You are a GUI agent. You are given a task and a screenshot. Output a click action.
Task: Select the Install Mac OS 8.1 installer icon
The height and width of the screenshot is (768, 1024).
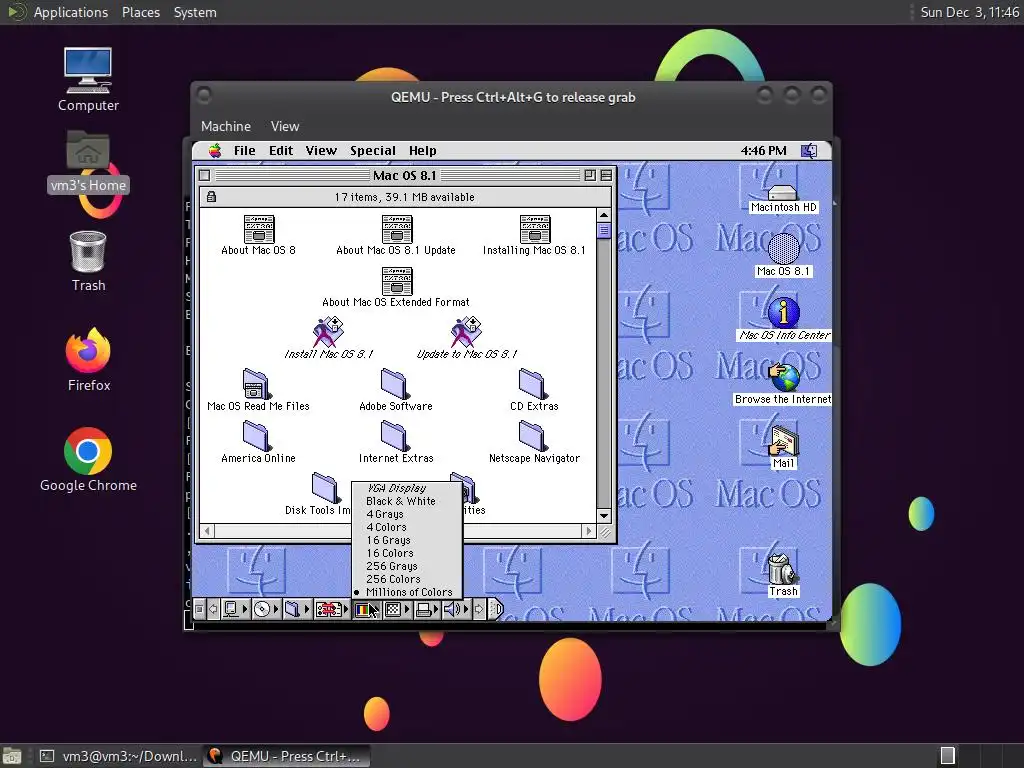point(328,332)
